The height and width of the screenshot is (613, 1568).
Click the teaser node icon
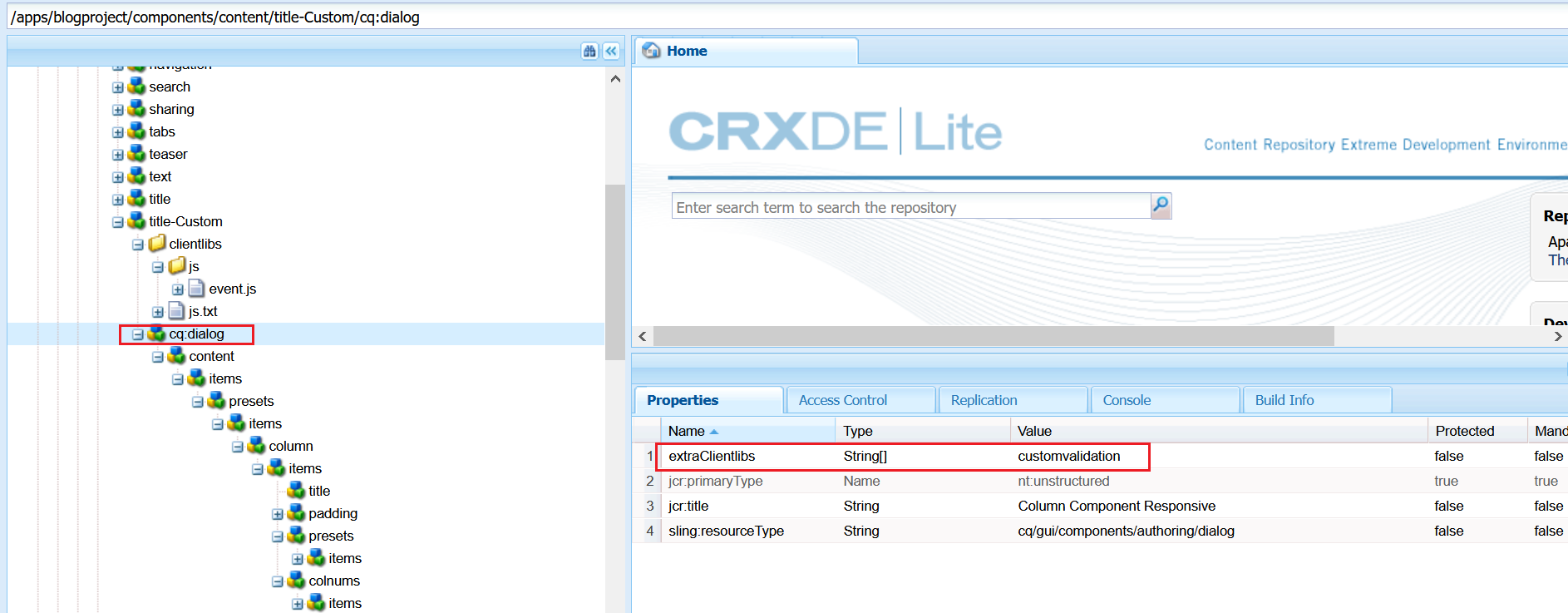136,154
